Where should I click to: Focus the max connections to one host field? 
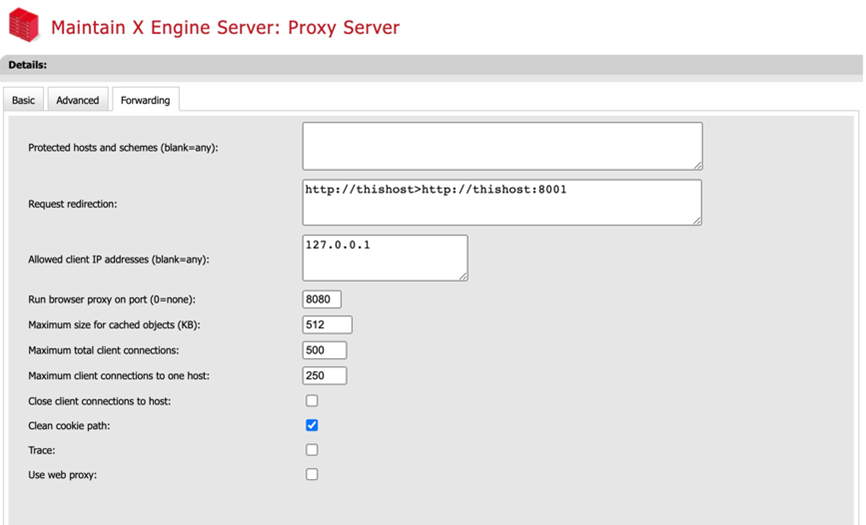click(x=324, y=376)
